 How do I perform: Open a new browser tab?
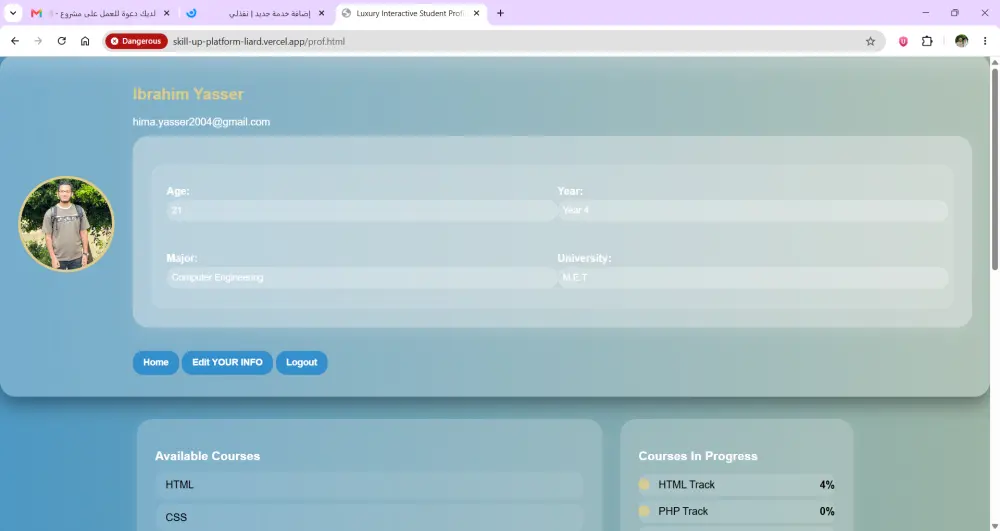(501, 13)
